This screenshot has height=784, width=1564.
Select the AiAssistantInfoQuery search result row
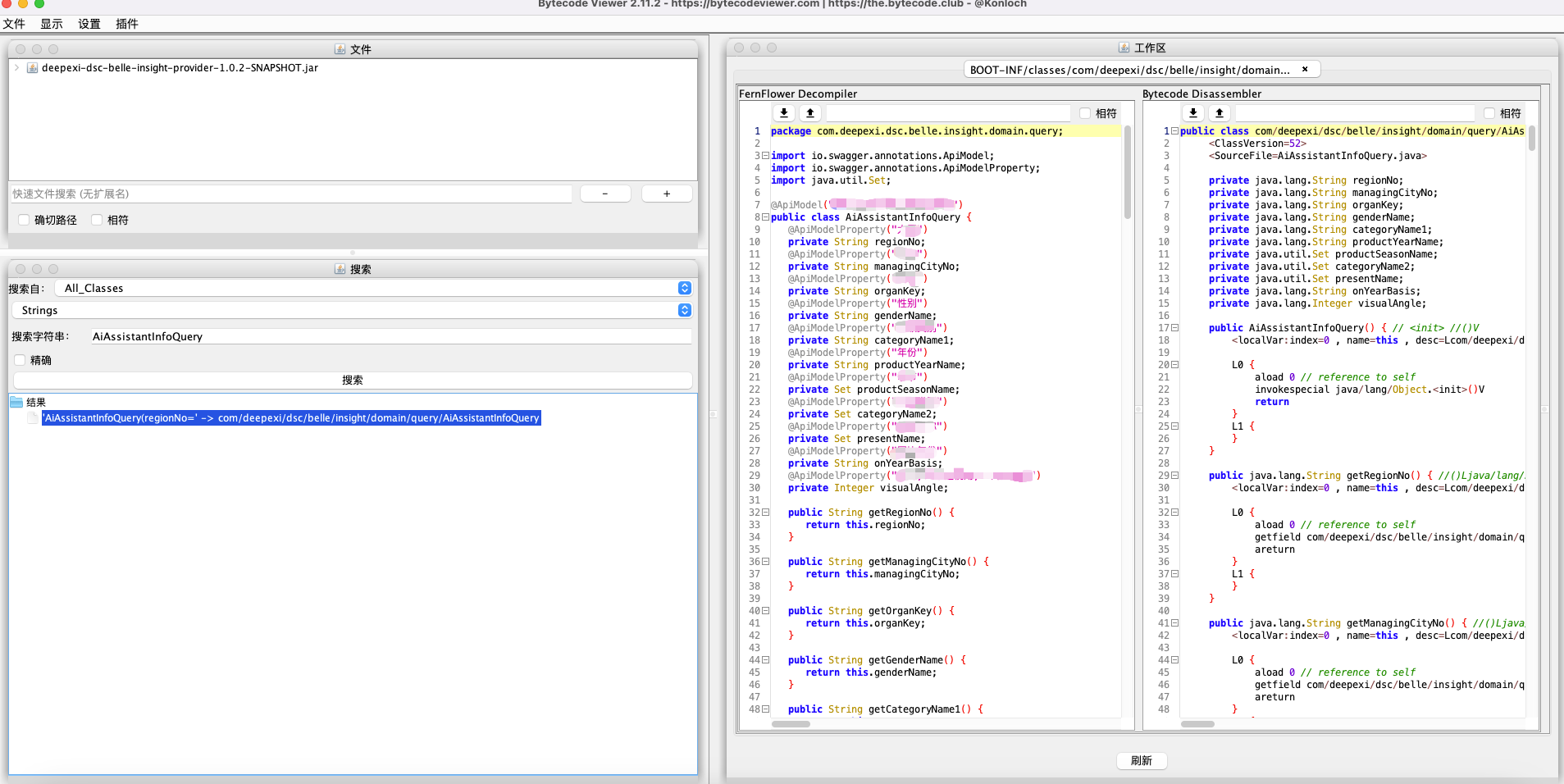[291, 418]
